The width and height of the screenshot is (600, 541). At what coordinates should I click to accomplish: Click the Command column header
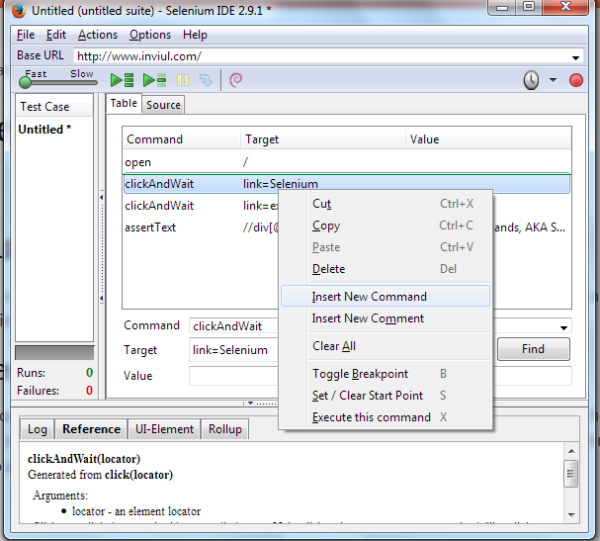pos(181,139)
